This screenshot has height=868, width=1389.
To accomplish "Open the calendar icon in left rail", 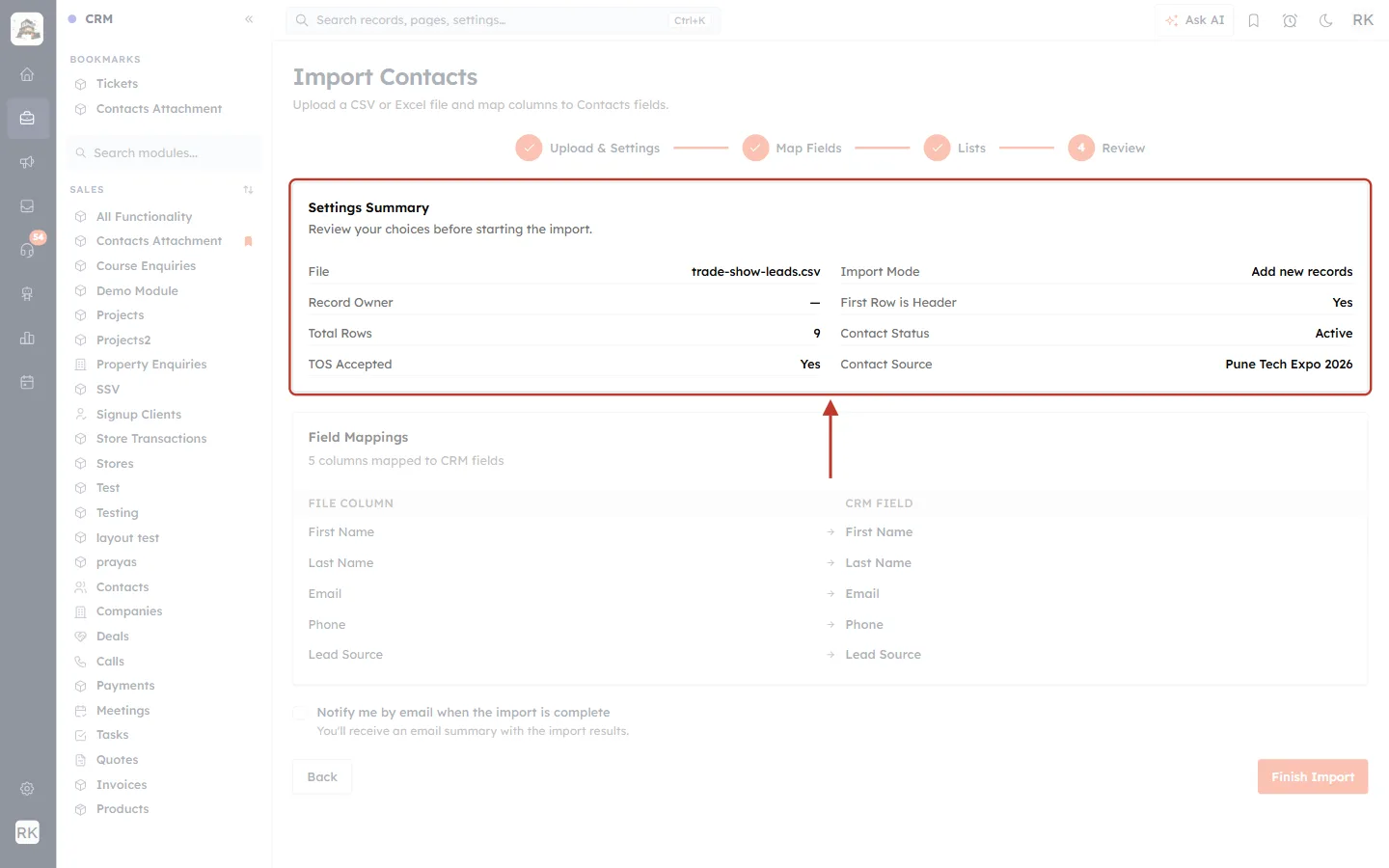I will (x=27, y=383).
